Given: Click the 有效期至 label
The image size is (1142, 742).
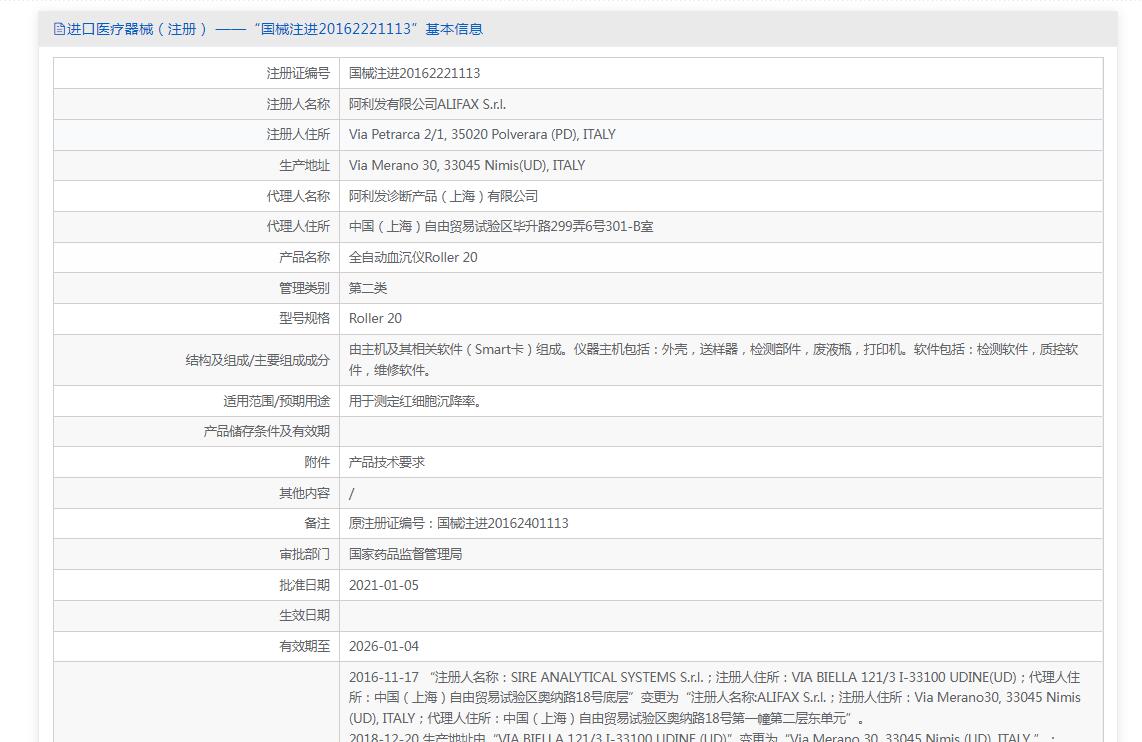Looking at the screenshot, I should tap(304, 647).
